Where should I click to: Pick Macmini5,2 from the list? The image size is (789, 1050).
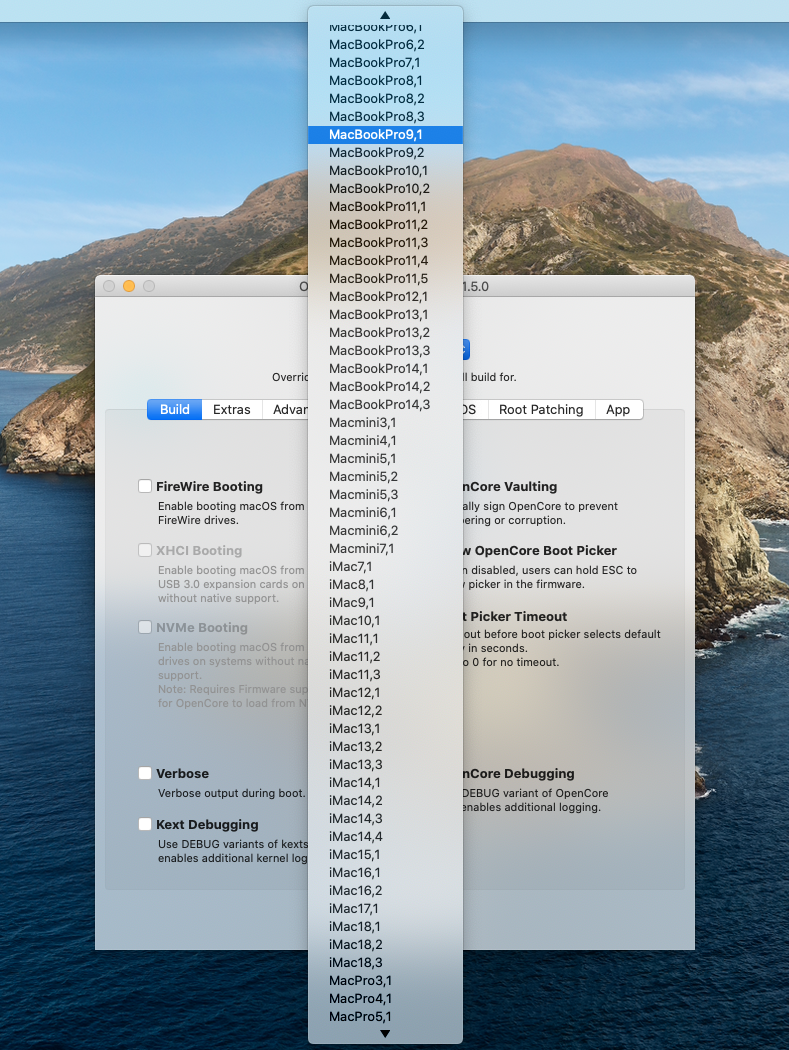coord(385,477)
